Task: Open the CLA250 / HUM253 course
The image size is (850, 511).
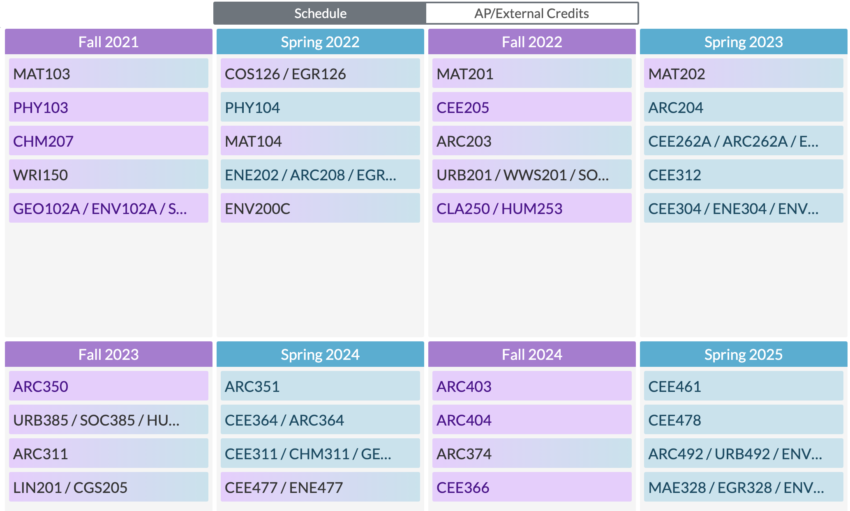Action: point(532,208)
